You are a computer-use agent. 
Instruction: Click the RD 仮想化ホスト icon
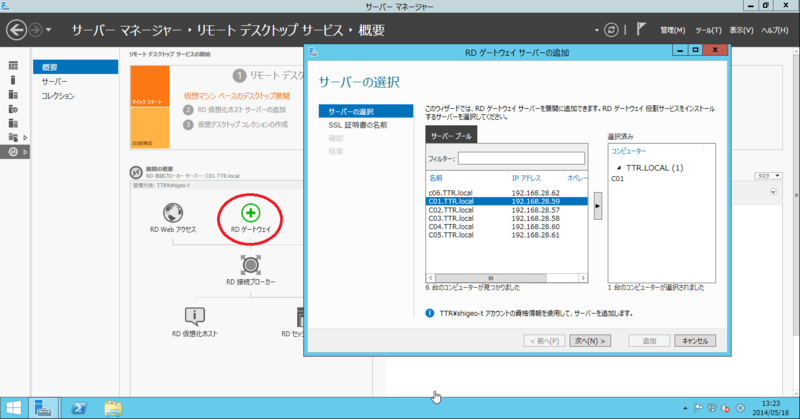click(194, 316)
